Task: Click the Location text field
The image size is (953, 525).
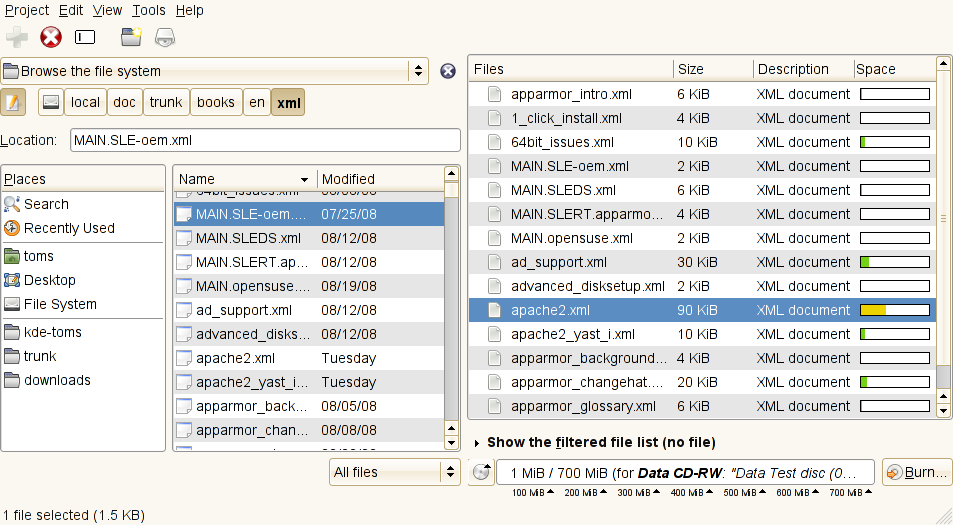Action: point(265,141)
